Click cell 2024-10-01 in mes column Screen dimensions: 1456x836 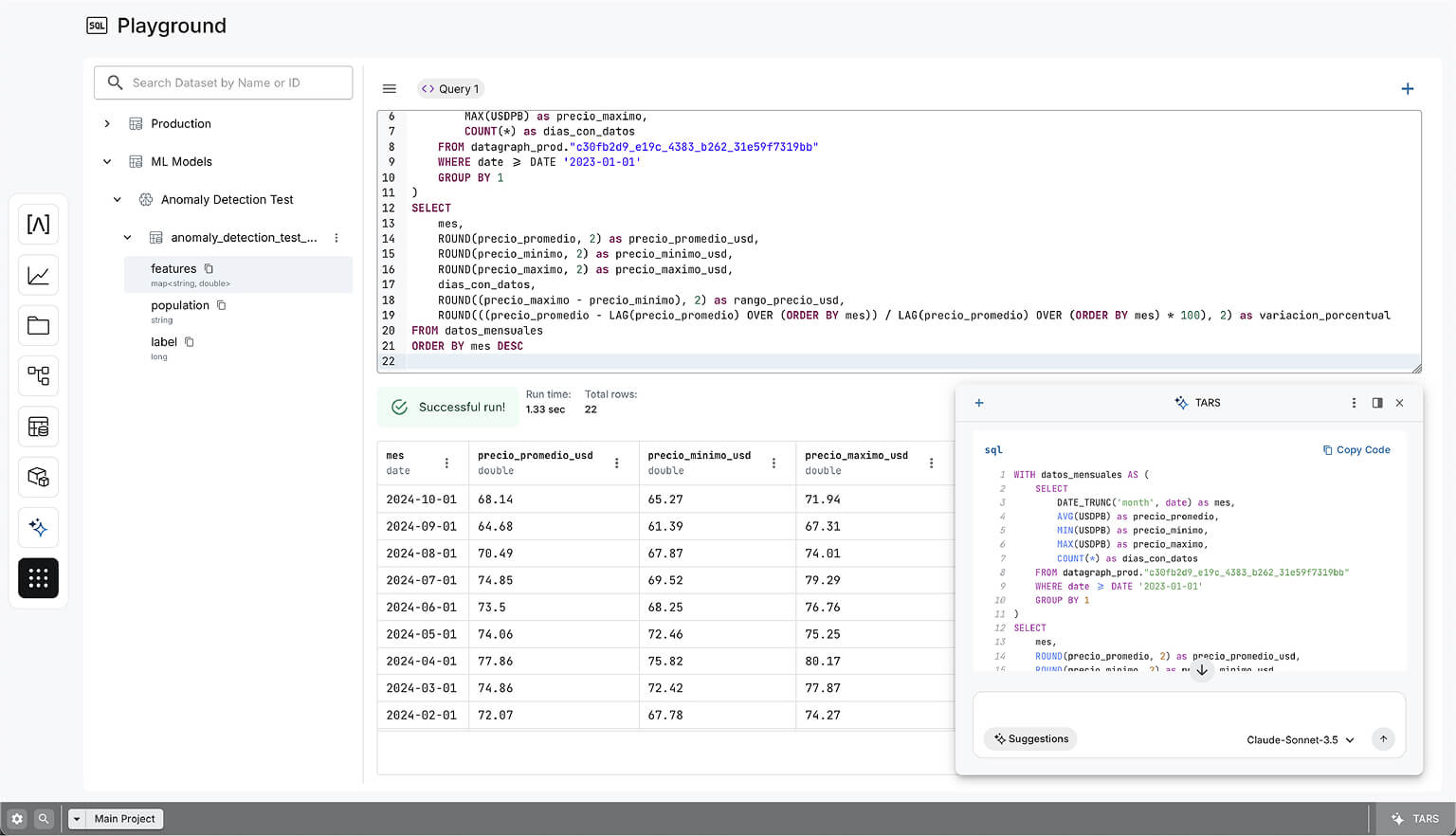pyautogui.click(x=421, y=500)
